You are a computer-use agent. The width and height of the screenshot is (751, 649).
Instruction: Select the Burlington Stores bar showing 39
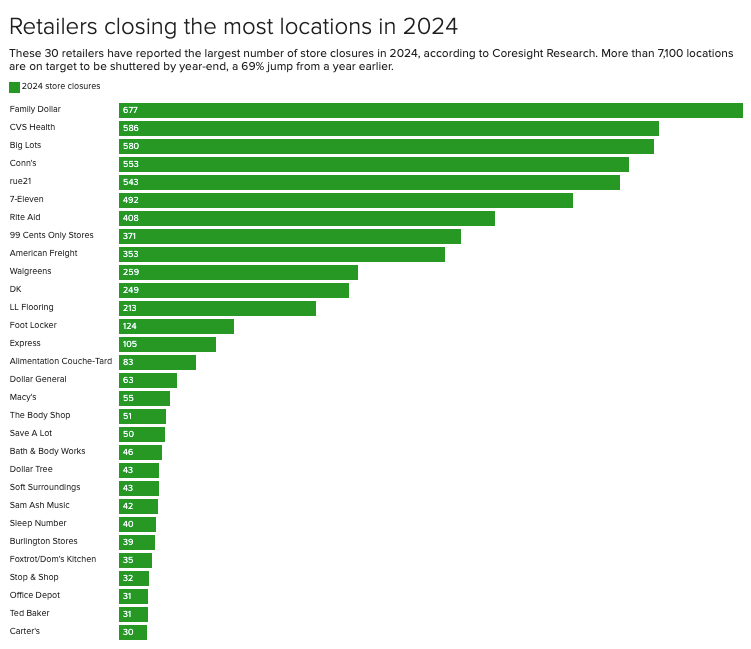coord(137,542)
